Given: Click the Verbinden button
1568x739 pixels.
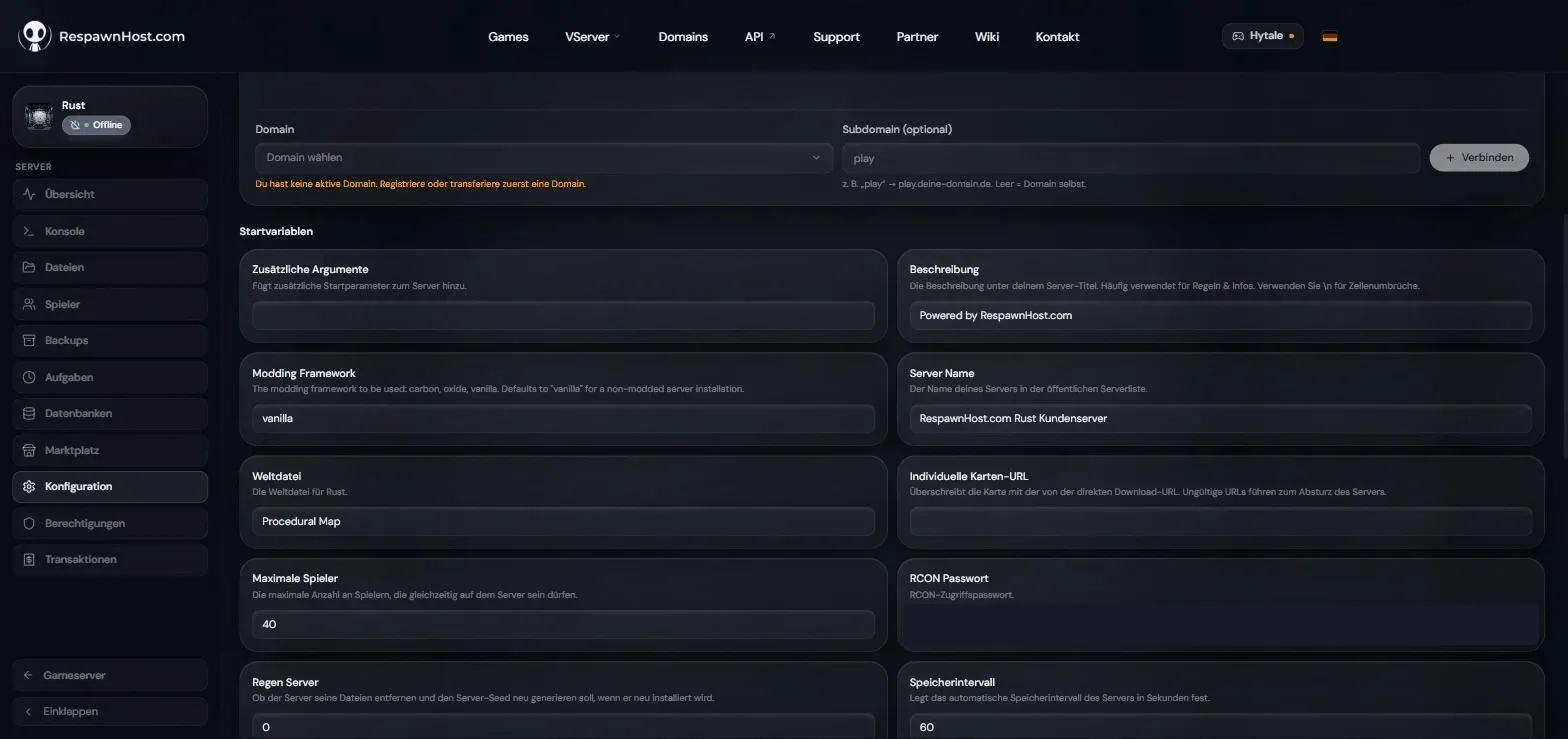Looking at the screenshot, I should 1479,157.
